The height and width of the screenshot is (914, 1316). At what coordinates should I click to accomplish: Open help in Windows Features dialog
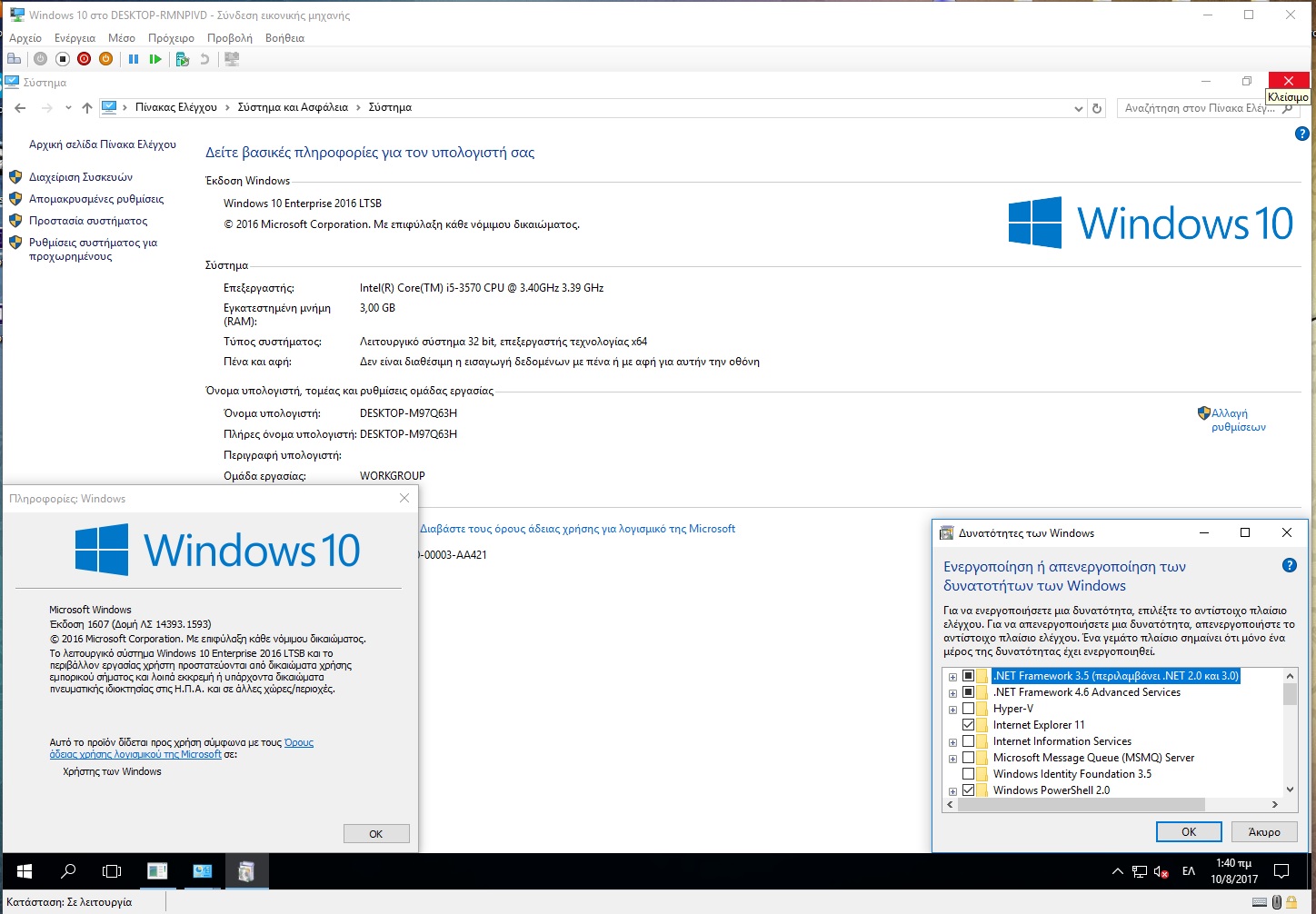[x=1289, y=565]
